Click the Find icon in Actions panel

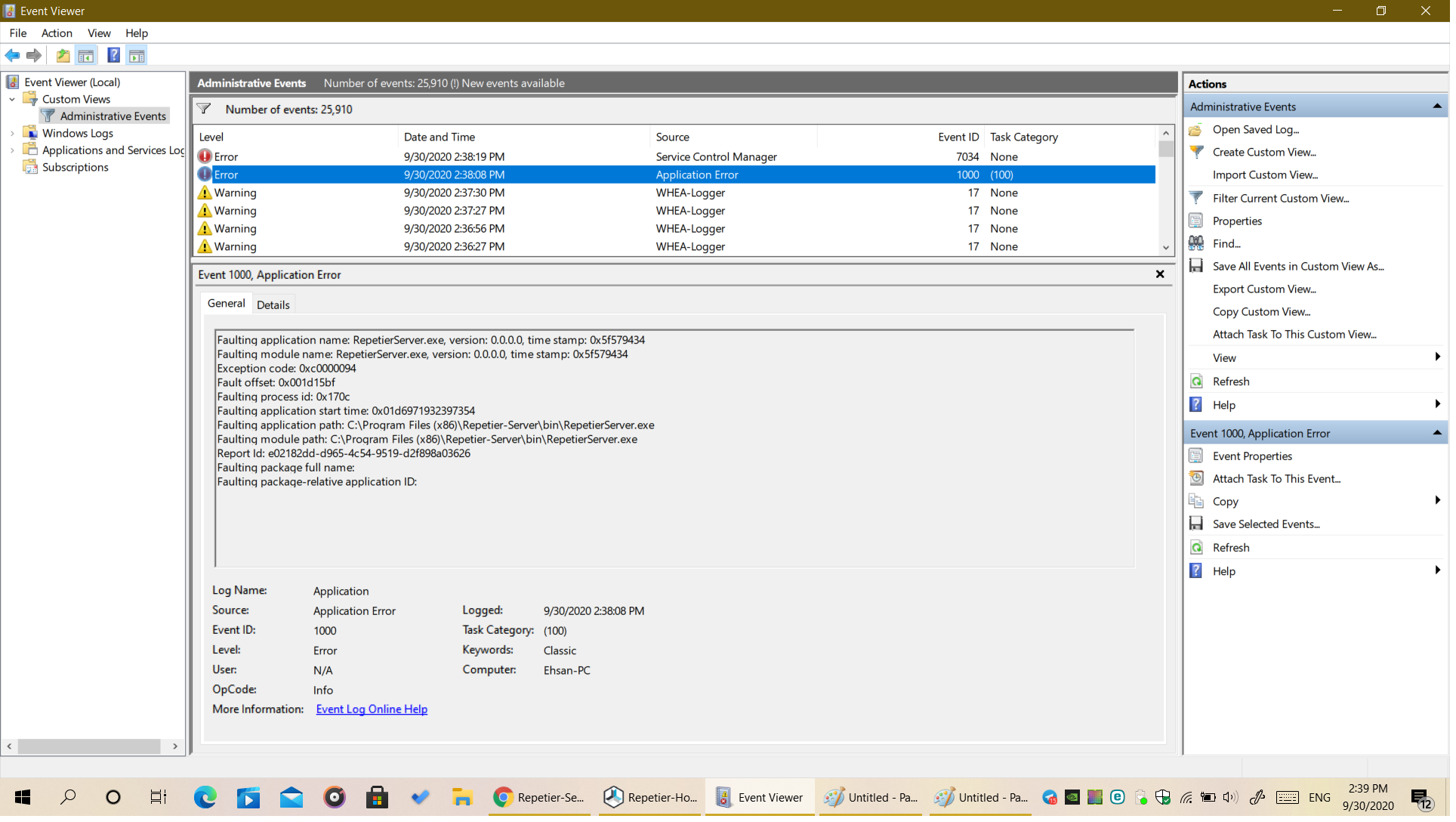[x=1197, y=243]
